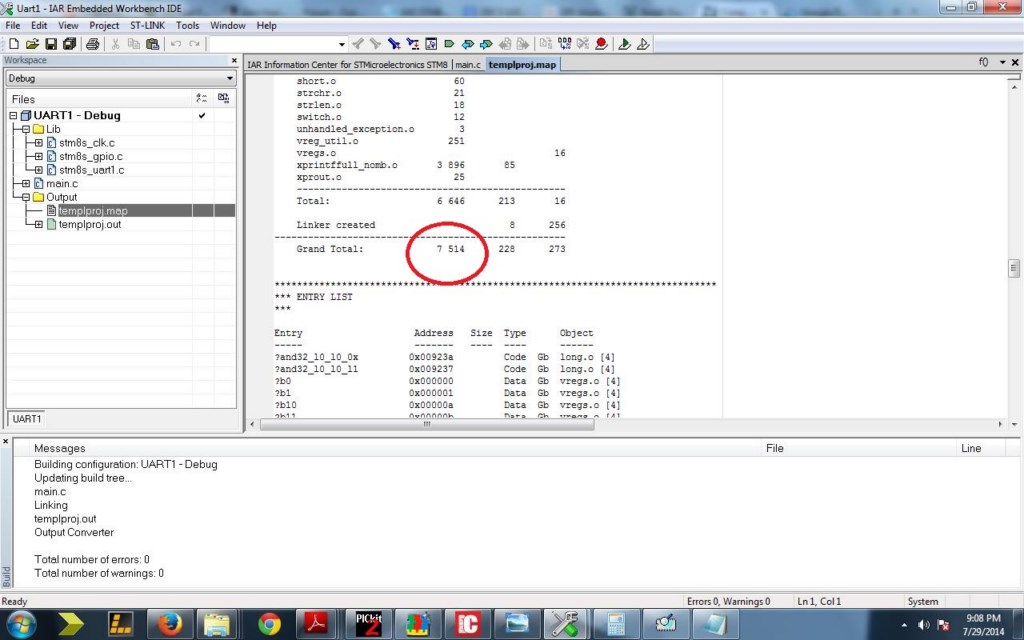This screenshot has height=640, width=1024.
Task: Click the Open file toolbar icon
Action: coord(32,44)
